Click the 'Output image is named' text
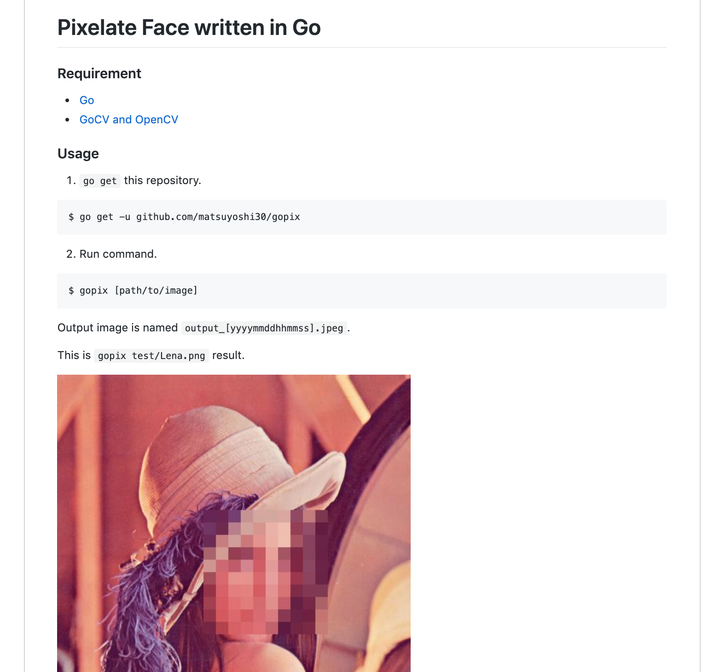This screenshot has width=720, height=672. pos(117,328)
